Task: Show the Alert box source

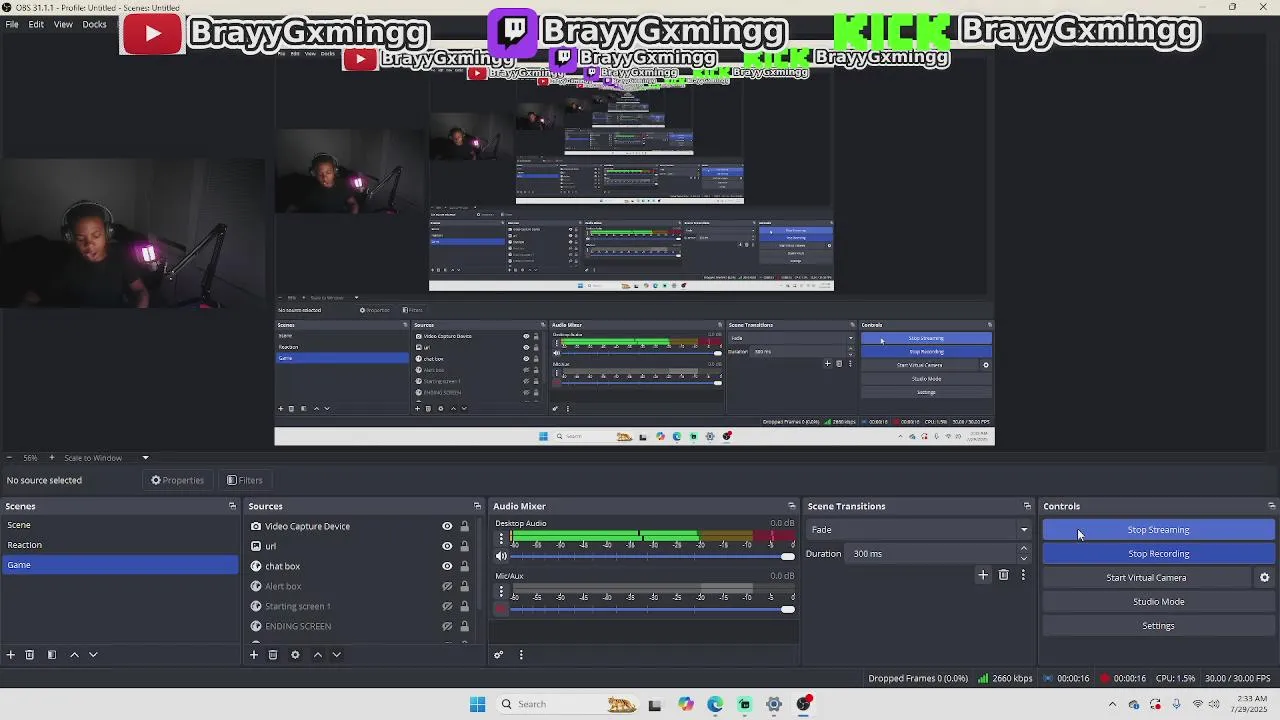Action: click(x=447, y=586)
